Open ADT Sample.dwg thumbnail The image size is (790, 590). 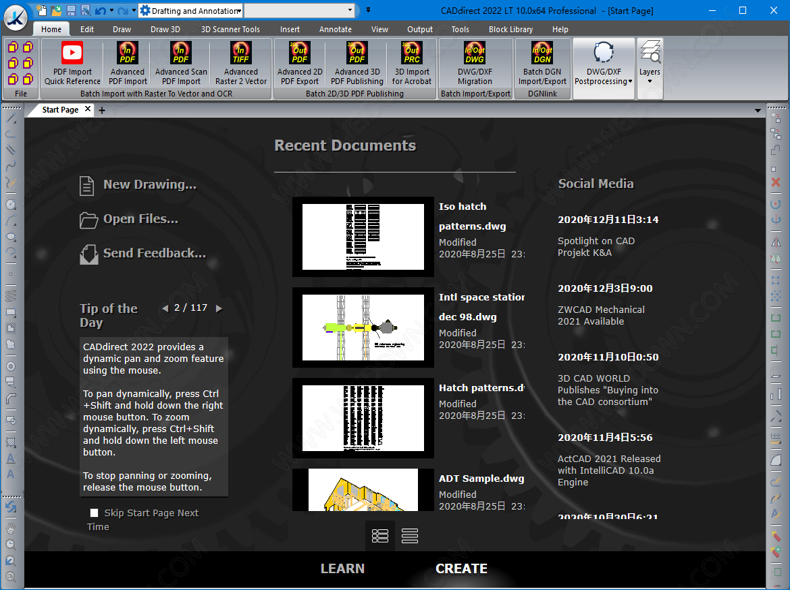363,490
